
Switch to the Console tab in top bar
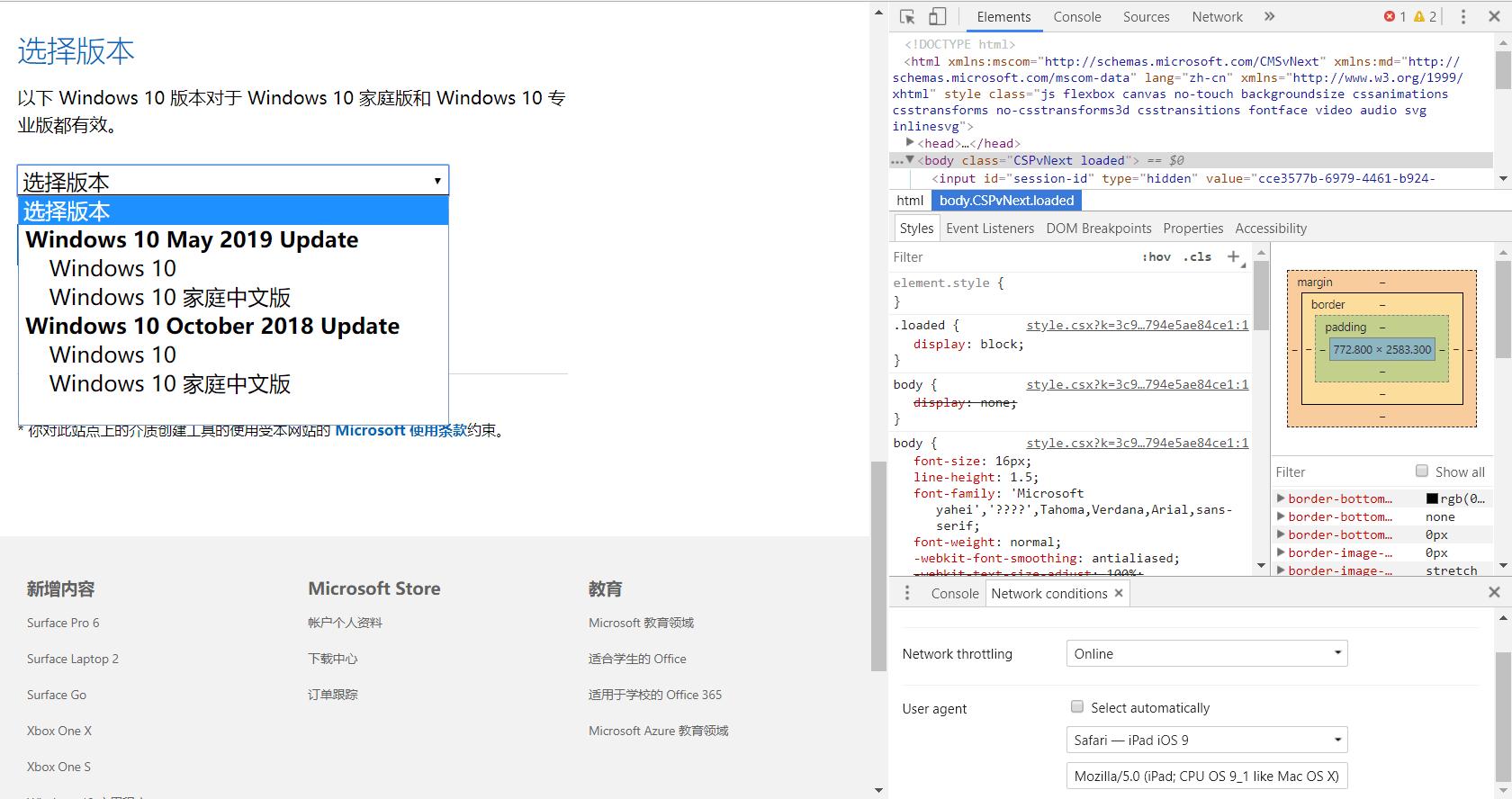[x=1077, y=16]
